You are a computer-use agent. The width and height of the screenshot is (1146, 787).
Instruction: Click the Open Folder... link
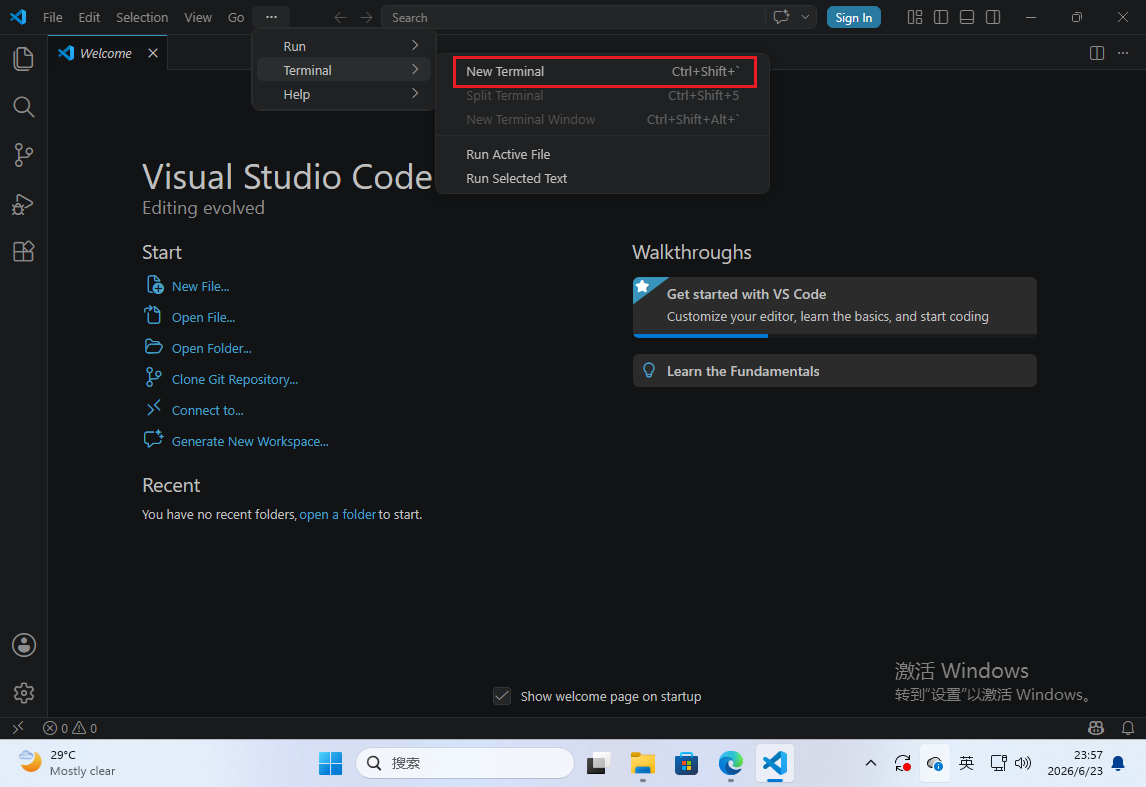211,349
